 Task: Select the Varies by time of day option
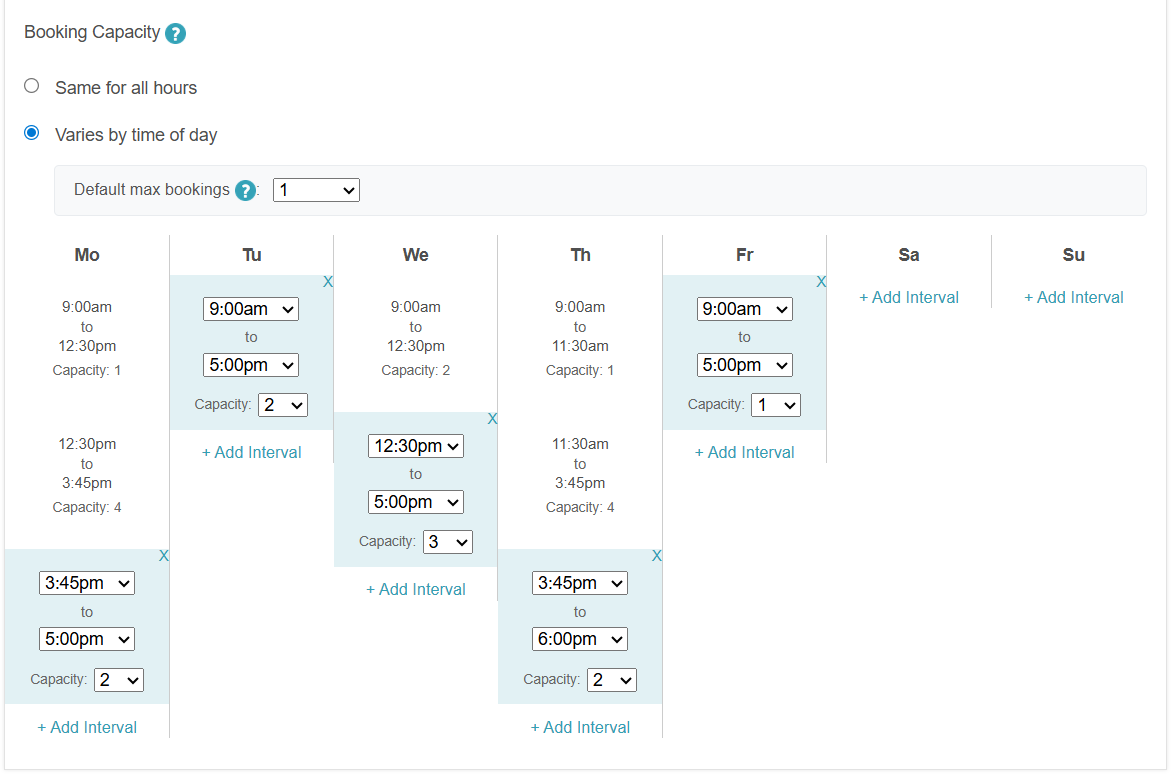tap(31, 133)
